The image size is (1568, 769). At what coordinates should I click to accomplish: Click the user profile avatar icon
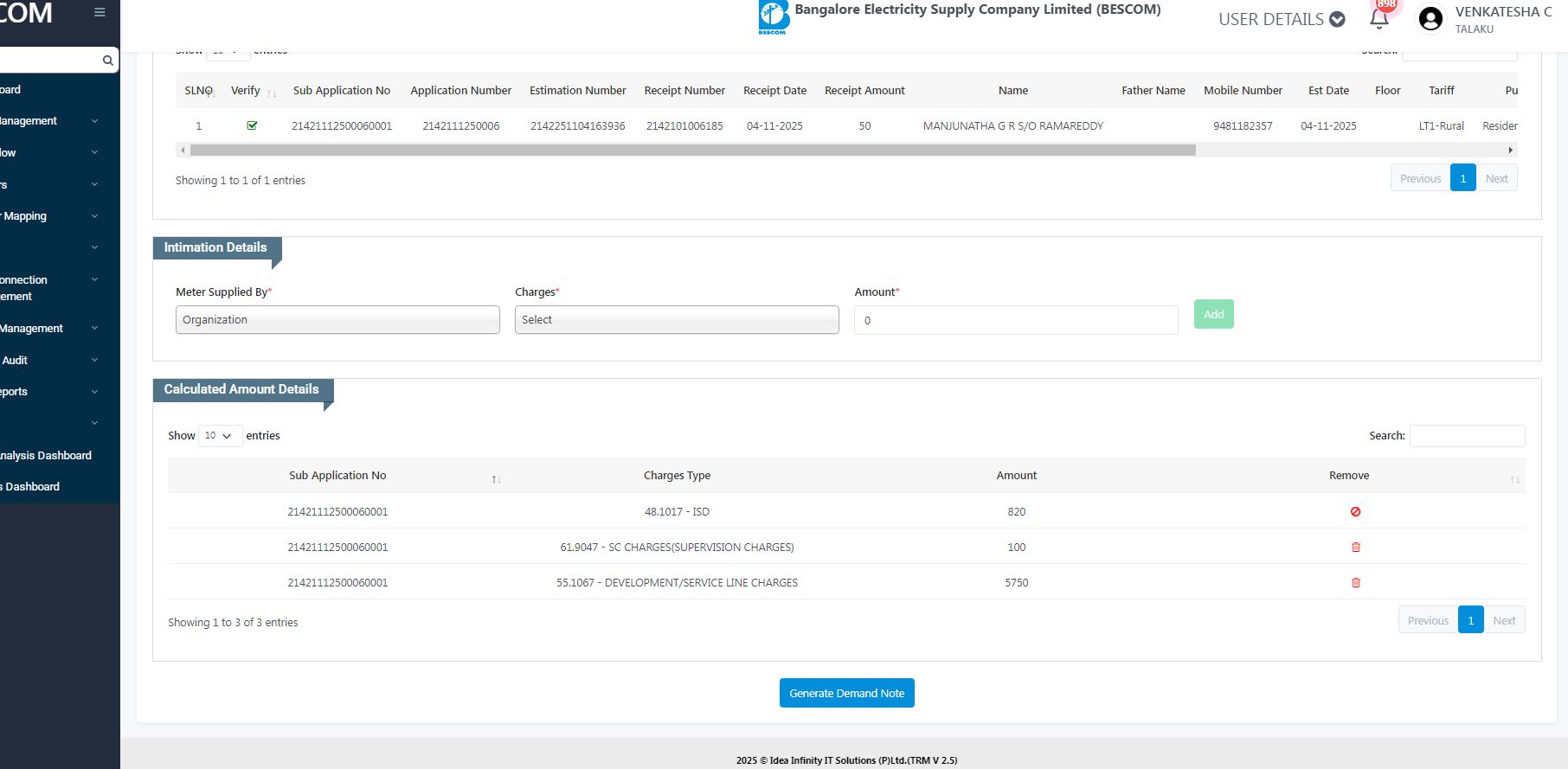1430,19
